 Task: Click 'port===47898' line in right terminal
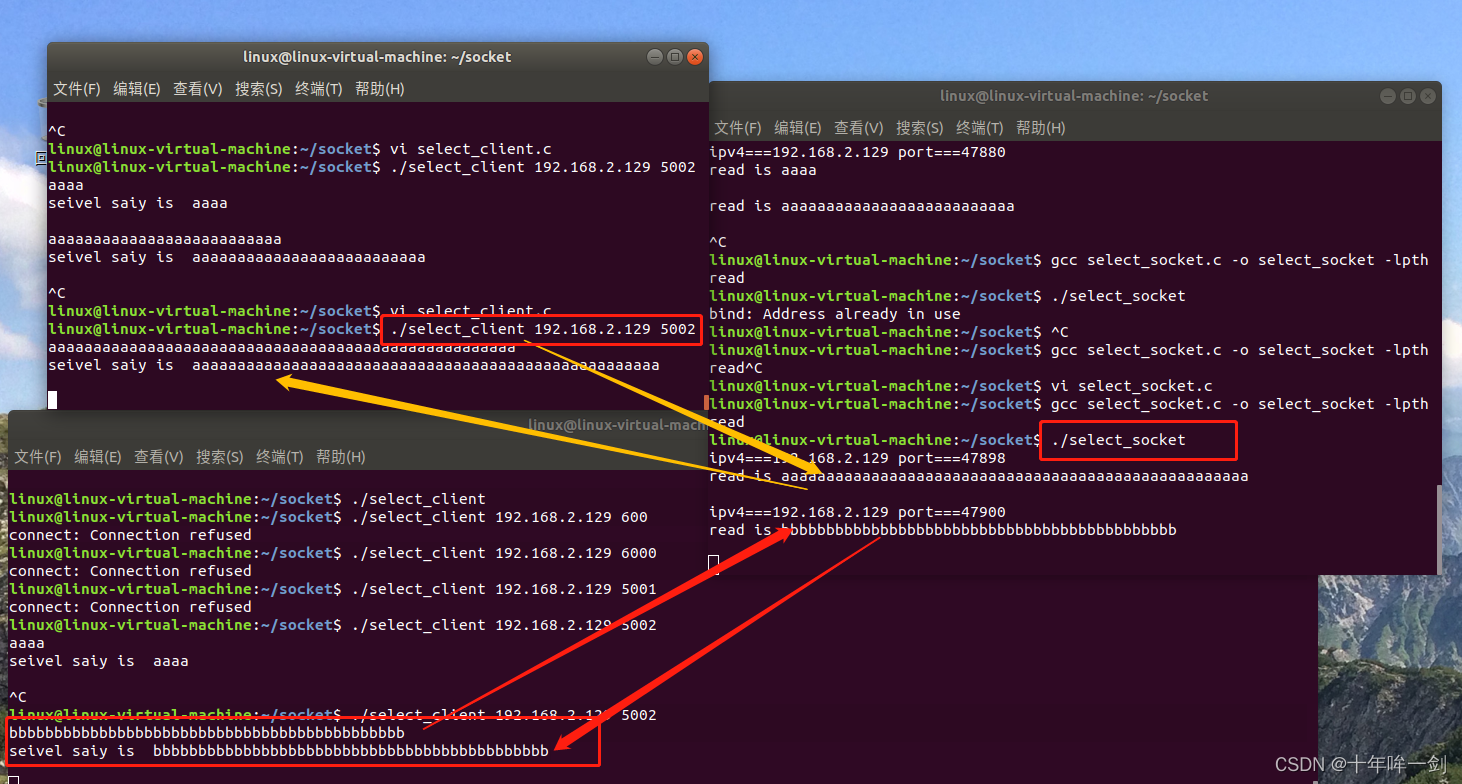pyautogui.click(x=857, y=458)
